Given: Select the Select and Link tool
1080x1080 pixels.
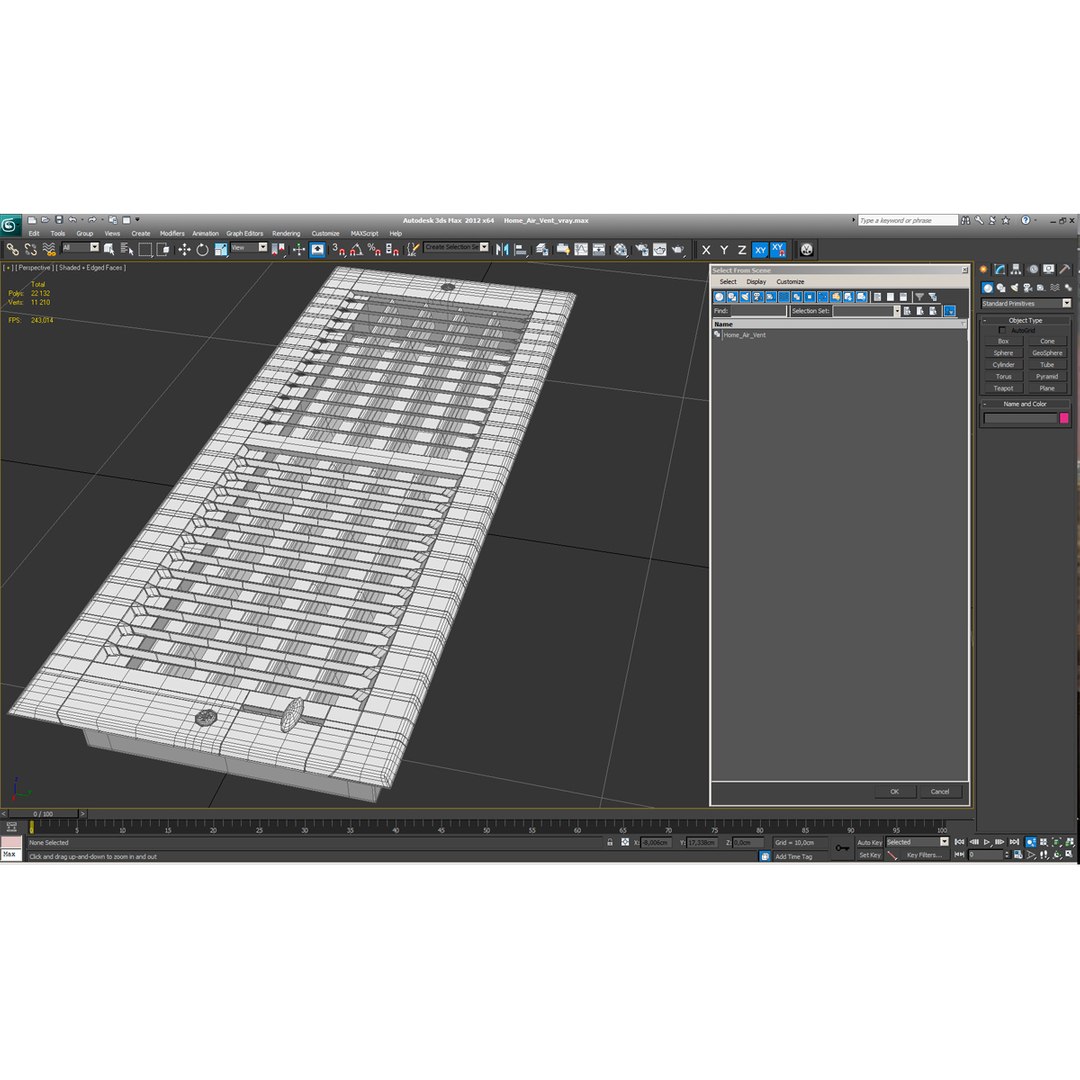Looking at the screenshot, I should click(12, 249).
